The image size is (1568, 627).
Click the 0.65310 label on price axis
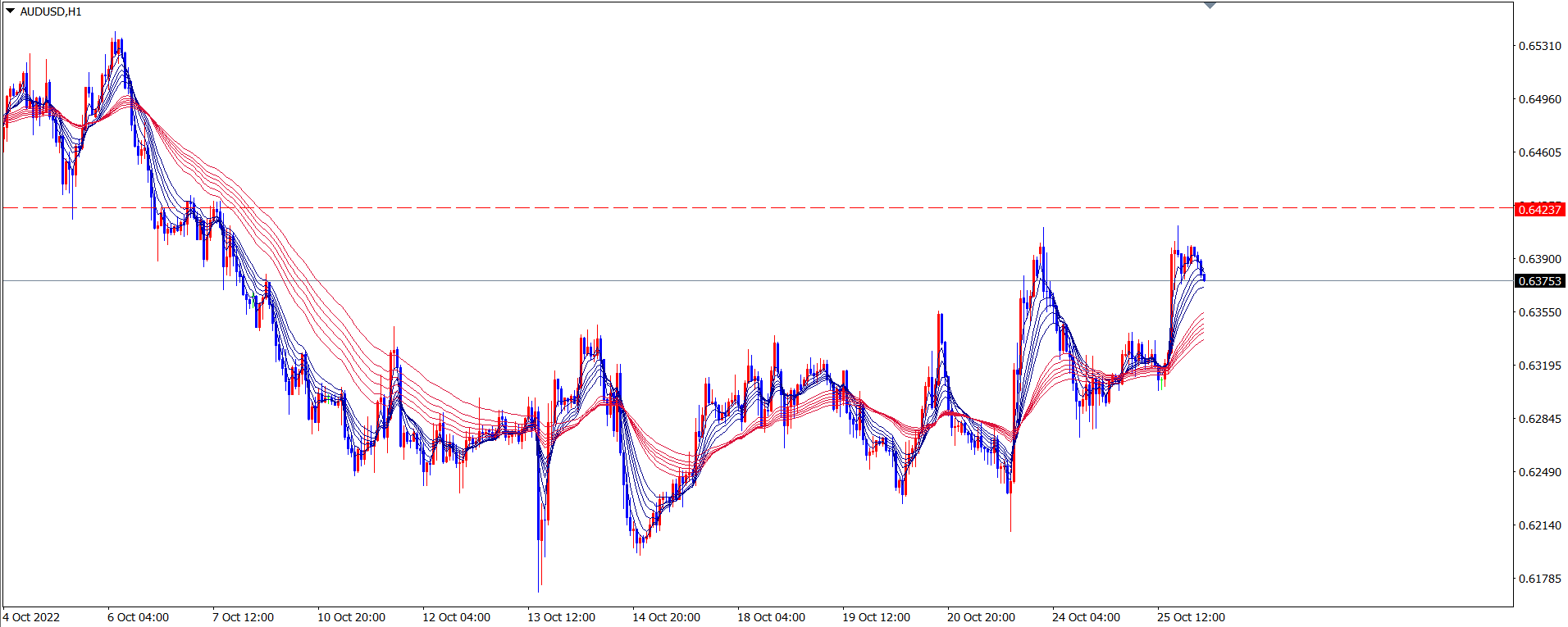(1539, 46)
